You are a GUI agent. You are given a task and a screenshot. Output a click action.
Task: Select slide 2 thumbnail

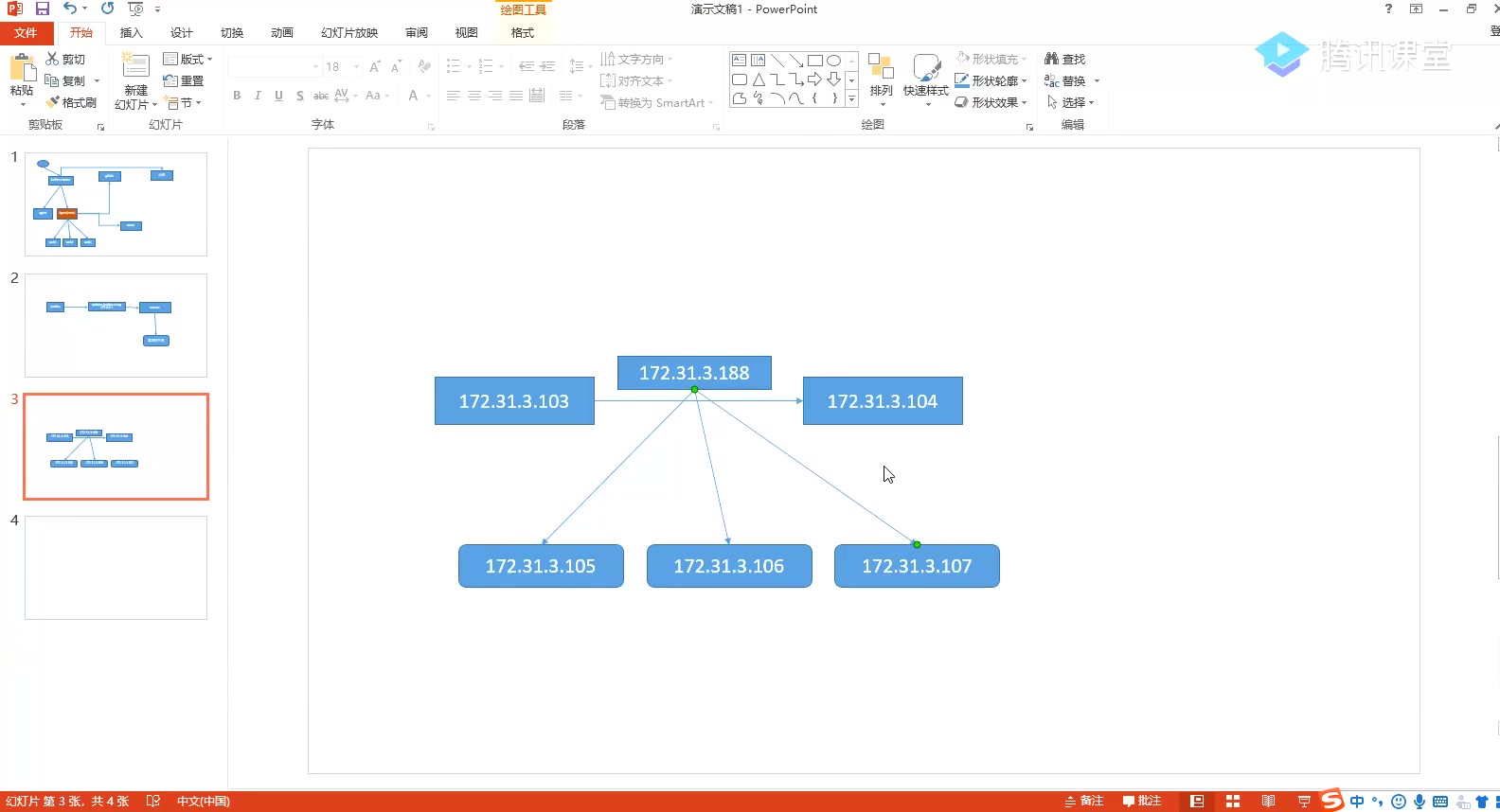[116, 326]
